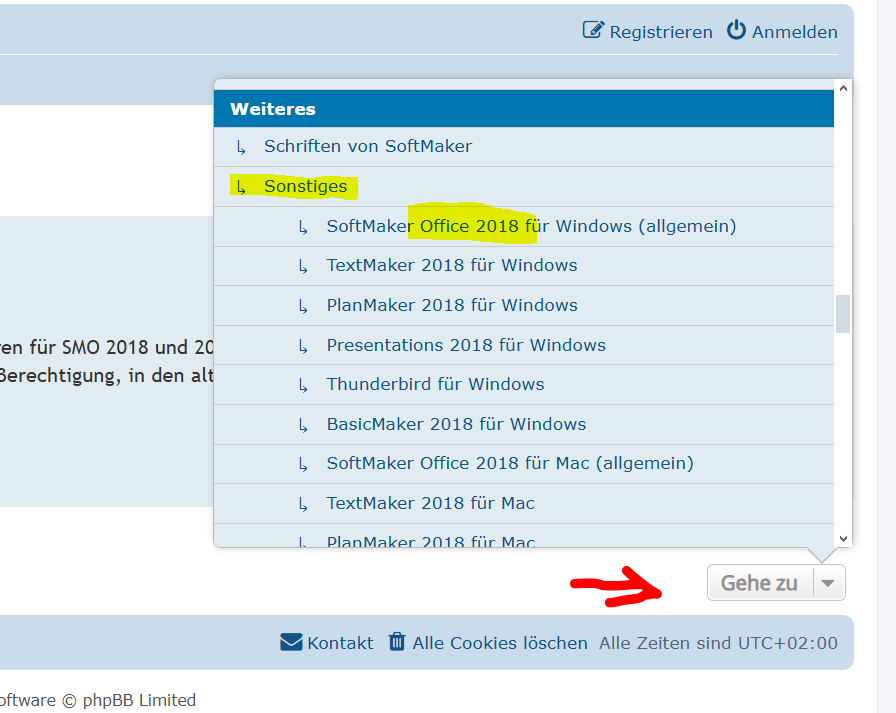Click the phpBB Limited footer link

(139, 700)
